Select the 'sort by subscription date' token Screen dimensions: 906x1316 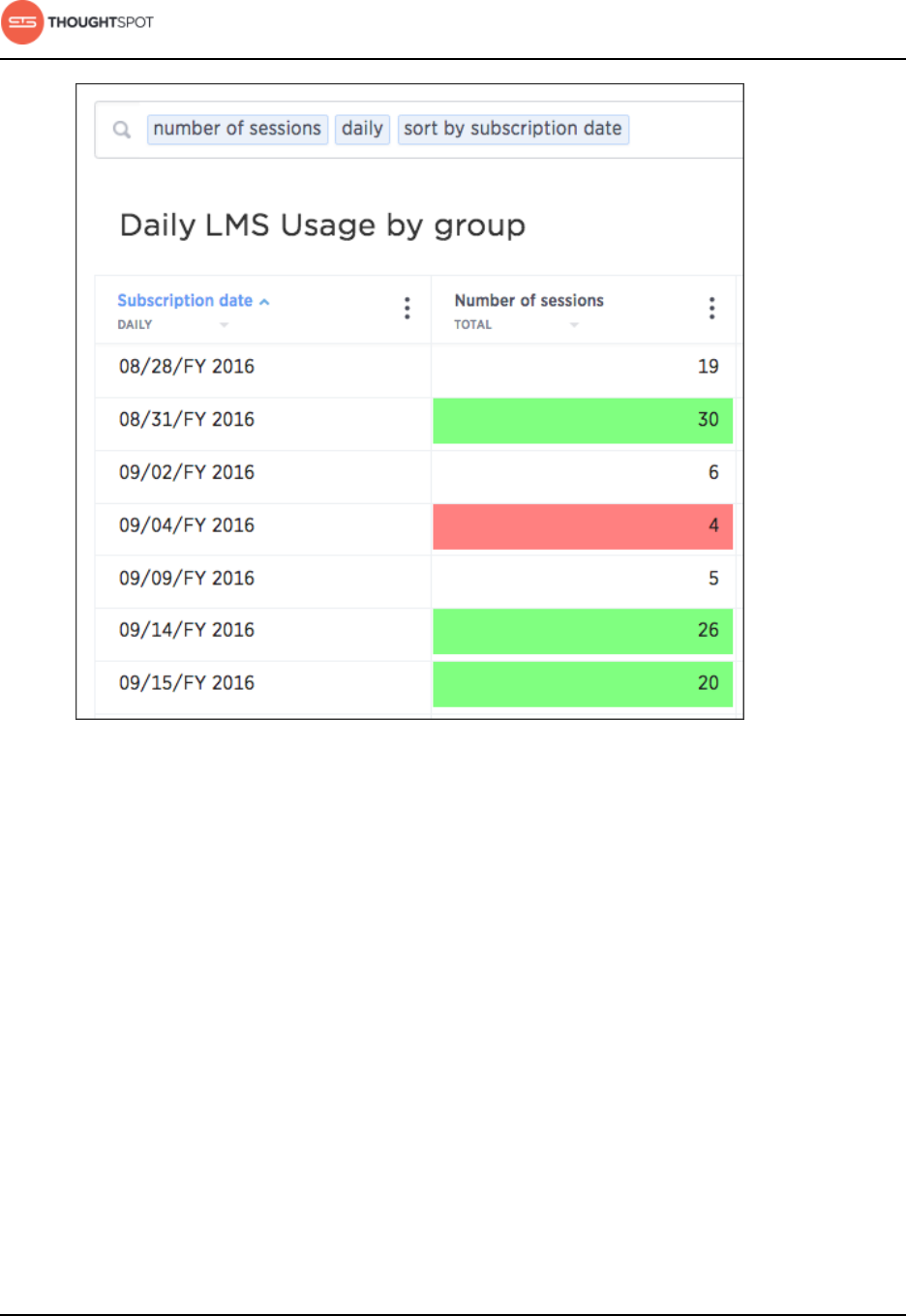point(513,129)
